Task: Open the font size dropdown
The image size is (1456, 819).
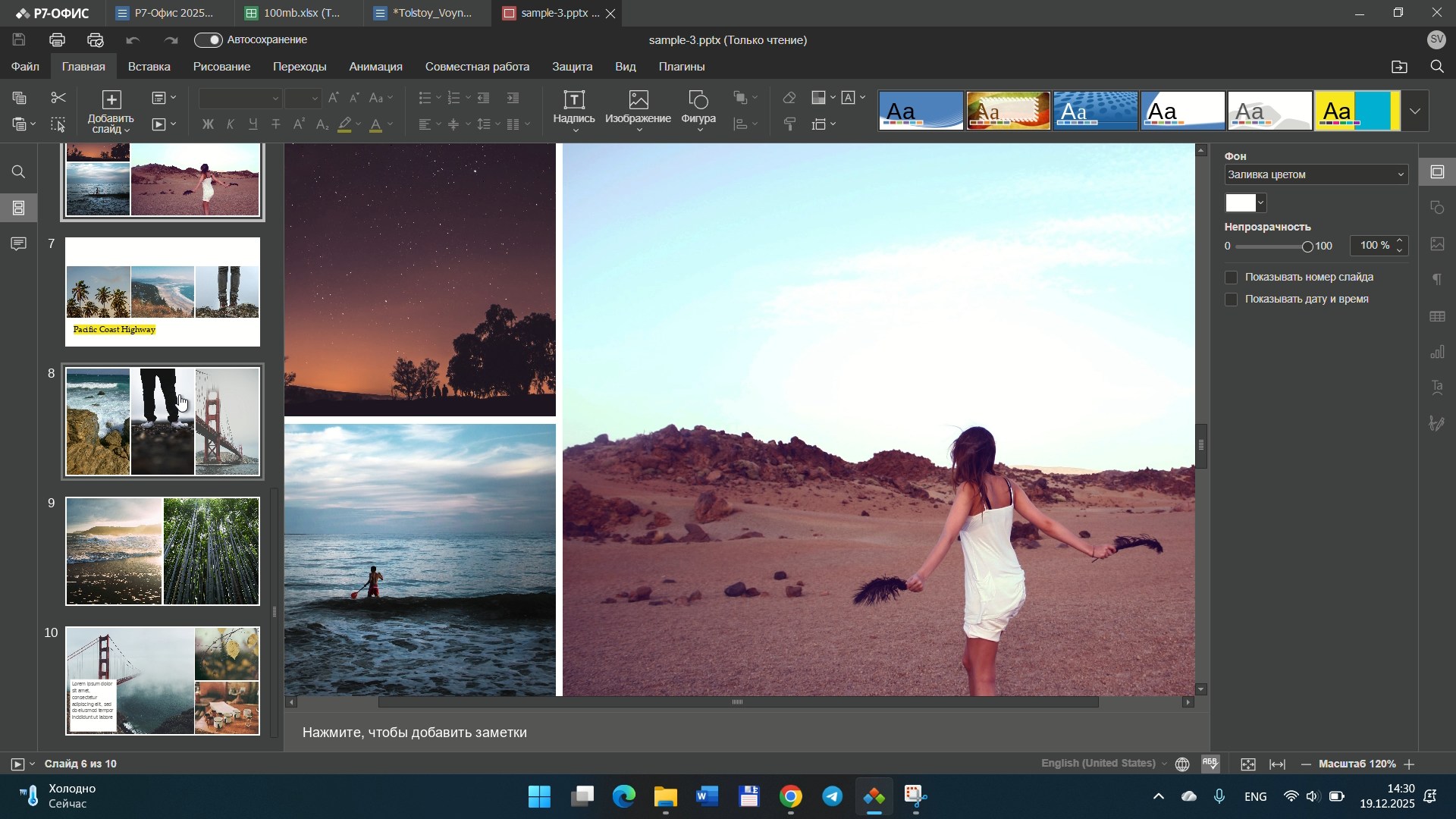Action: [315, 99]
